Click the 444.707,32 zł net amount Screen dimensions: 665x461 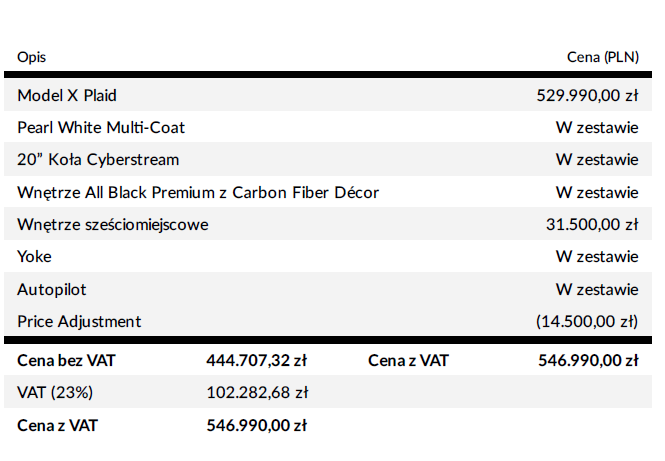click(x=256, y=361)
